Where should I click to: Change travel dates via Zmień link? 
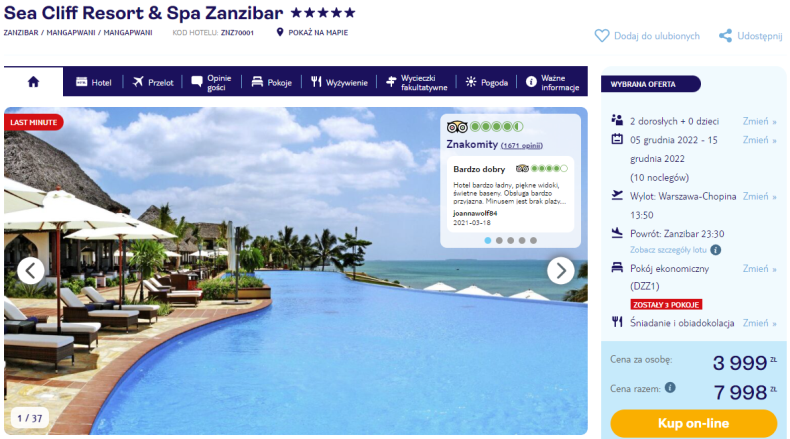coord(759,140)
